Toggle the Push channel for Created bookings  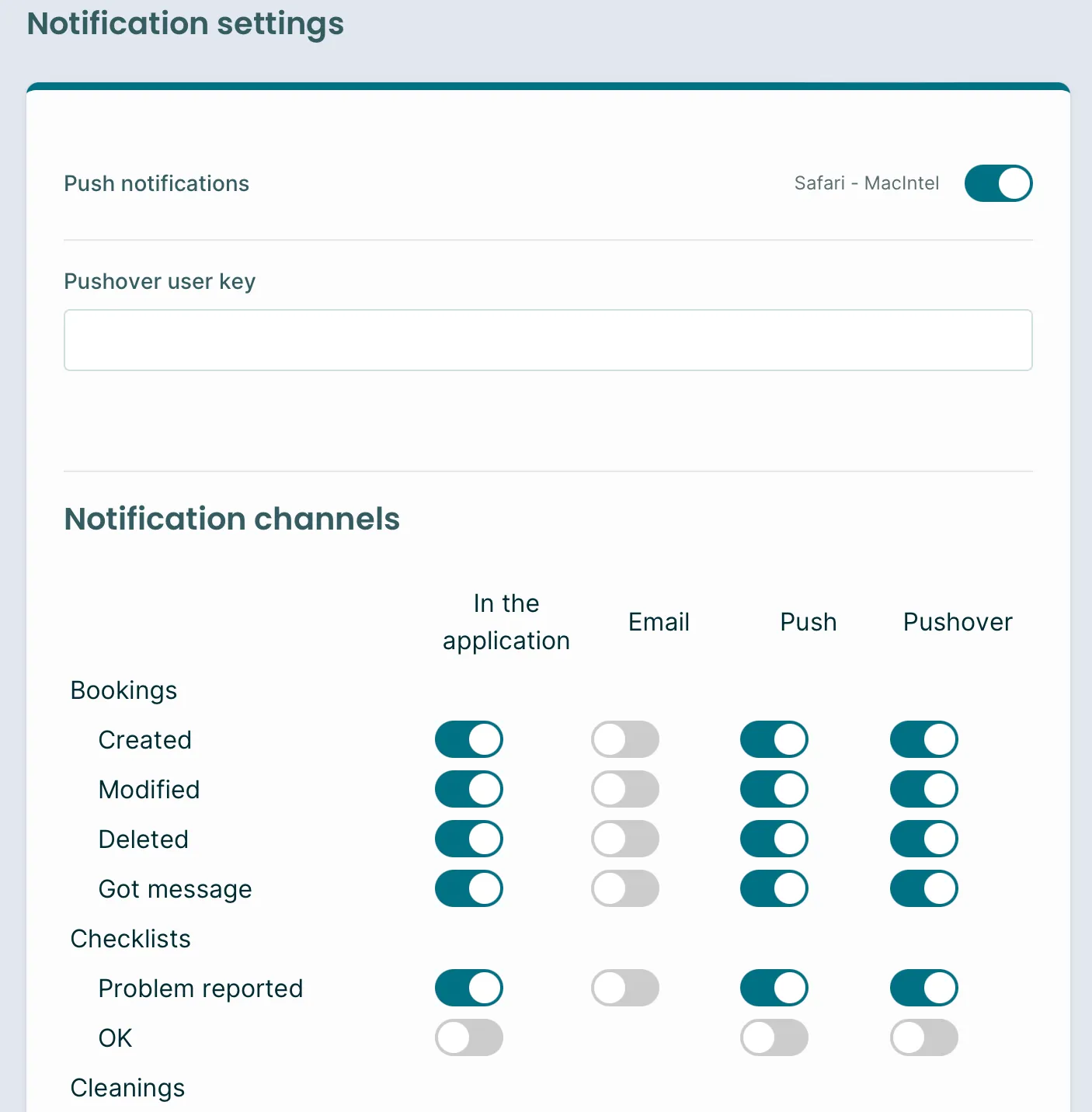click(774, 739)
